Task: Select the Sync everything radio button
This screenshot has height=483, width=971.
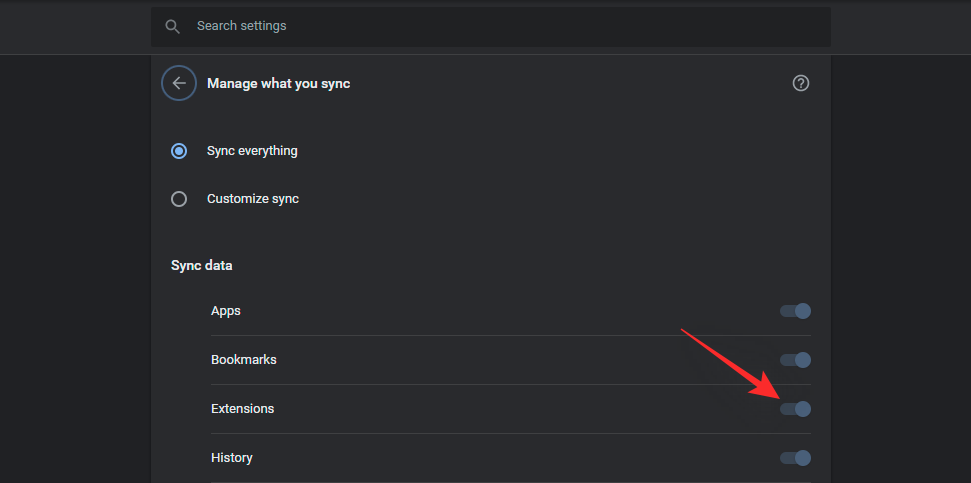Action: point(179,151)
